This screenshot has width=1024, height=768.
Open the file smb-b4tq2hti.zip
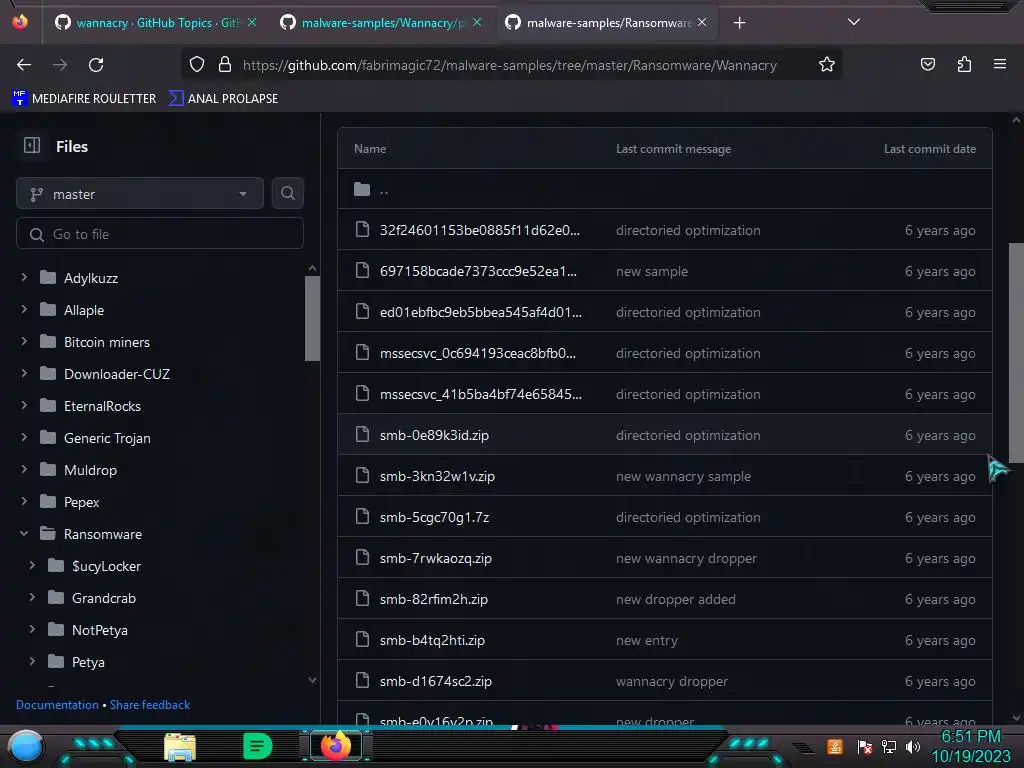(432, 640)
